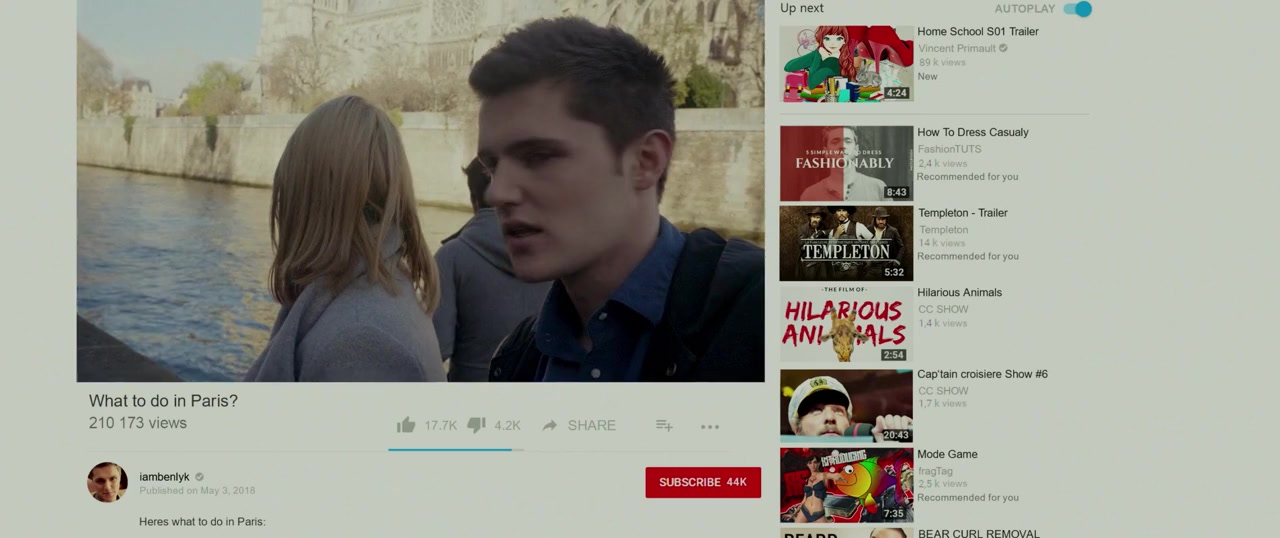Open the FashionTUTS channel name
Viewport: 1280px width, 538px height.
tap(949, 149)
